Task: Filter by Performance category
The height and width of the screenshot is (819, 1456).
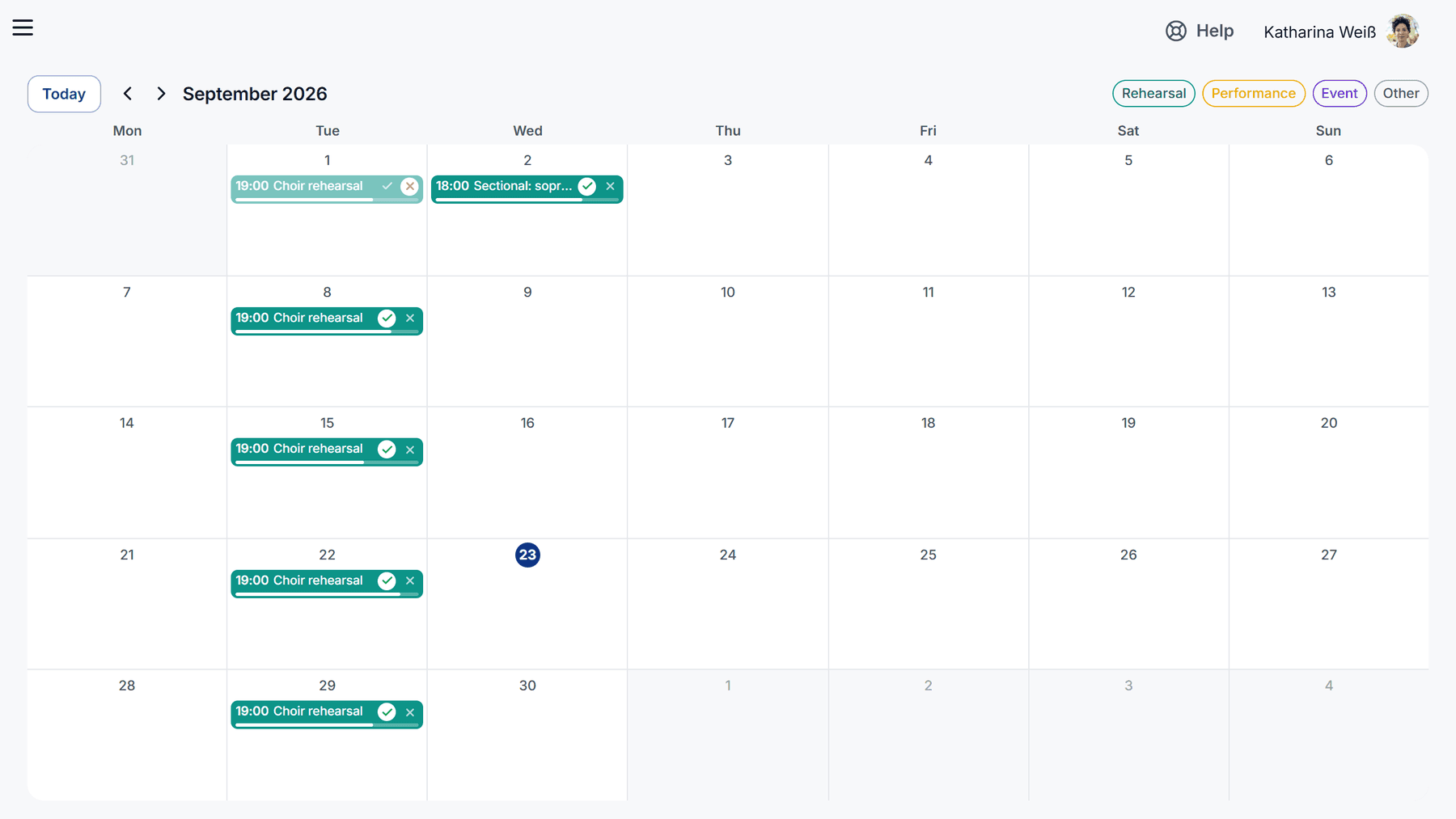Action: point(1253,94)
